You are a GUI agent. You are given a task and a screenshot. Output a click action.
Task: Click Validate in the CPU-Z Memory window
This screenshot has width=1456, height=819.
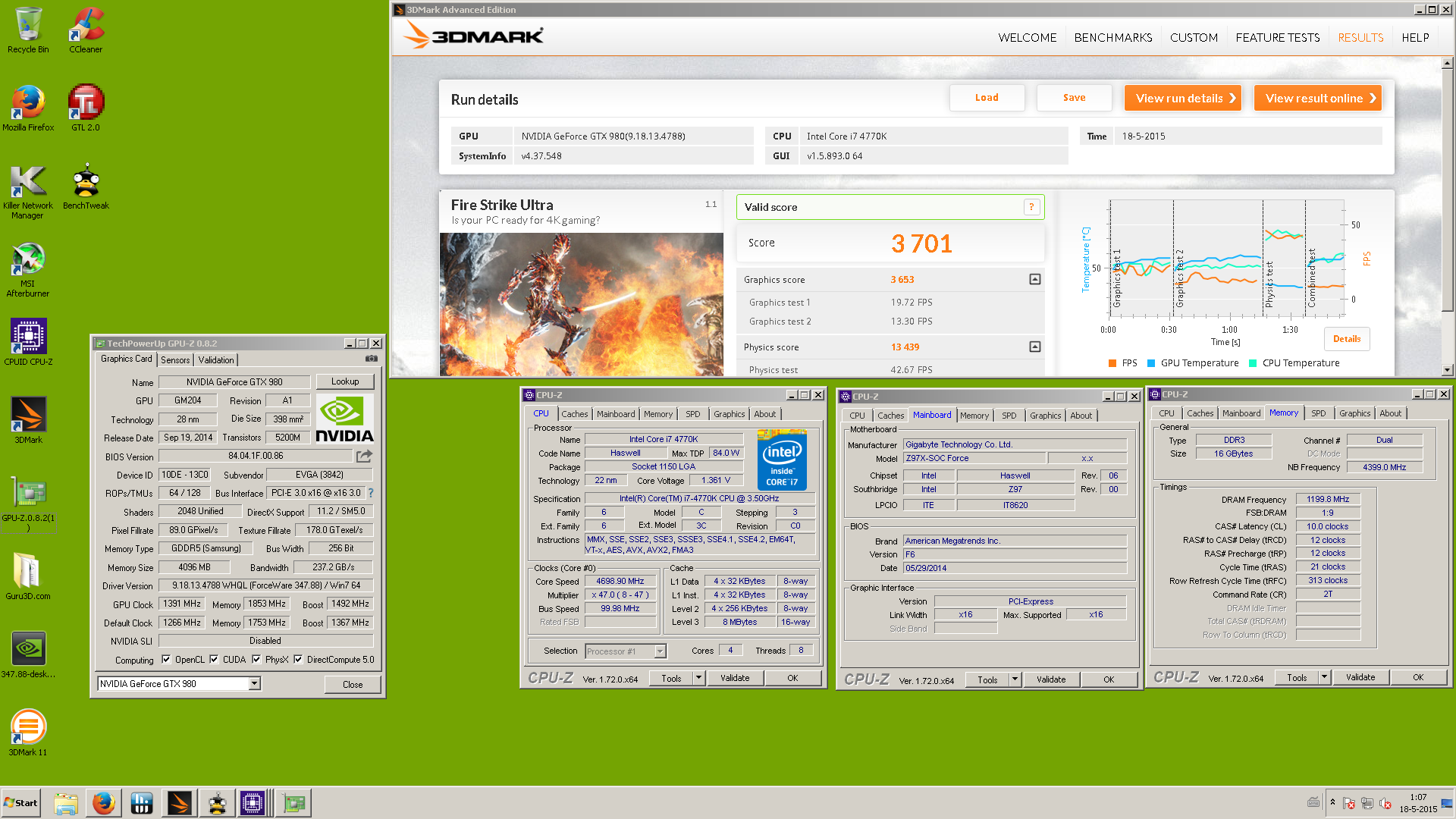1360,677
